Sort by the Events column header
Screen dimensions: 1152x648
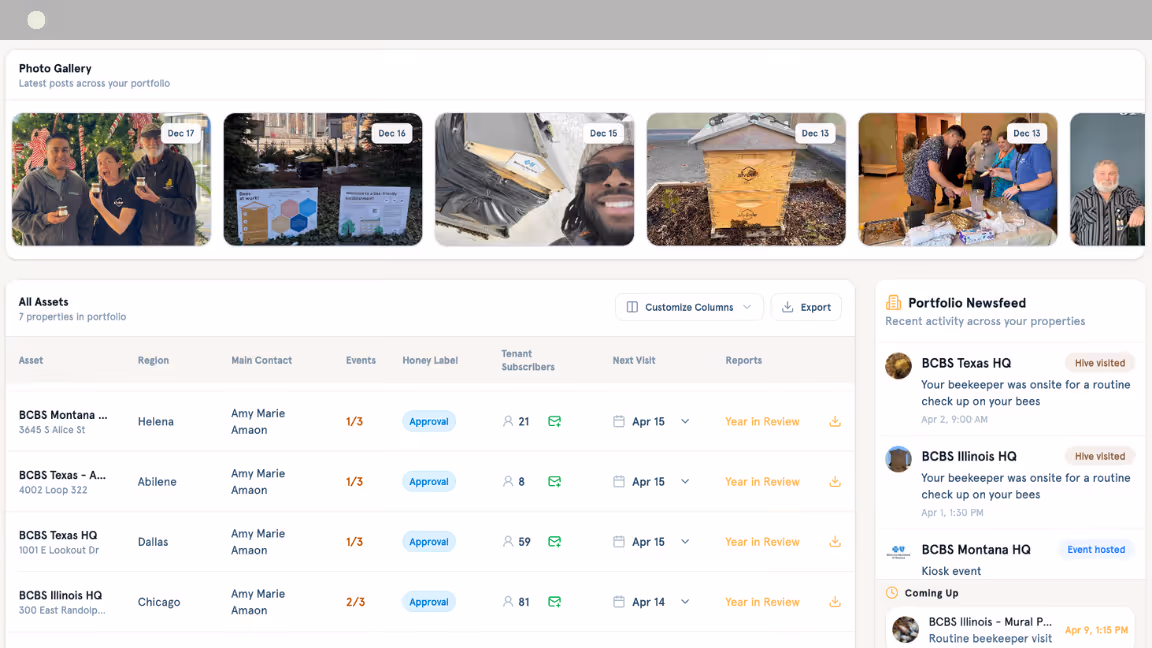(361, 361)
